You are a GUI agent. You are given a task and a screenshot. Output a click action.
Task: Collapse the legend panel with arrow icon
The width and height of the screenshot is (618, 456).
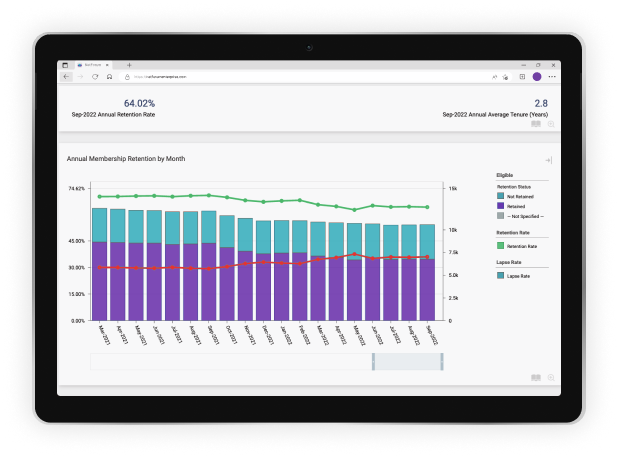pos(549,160)
